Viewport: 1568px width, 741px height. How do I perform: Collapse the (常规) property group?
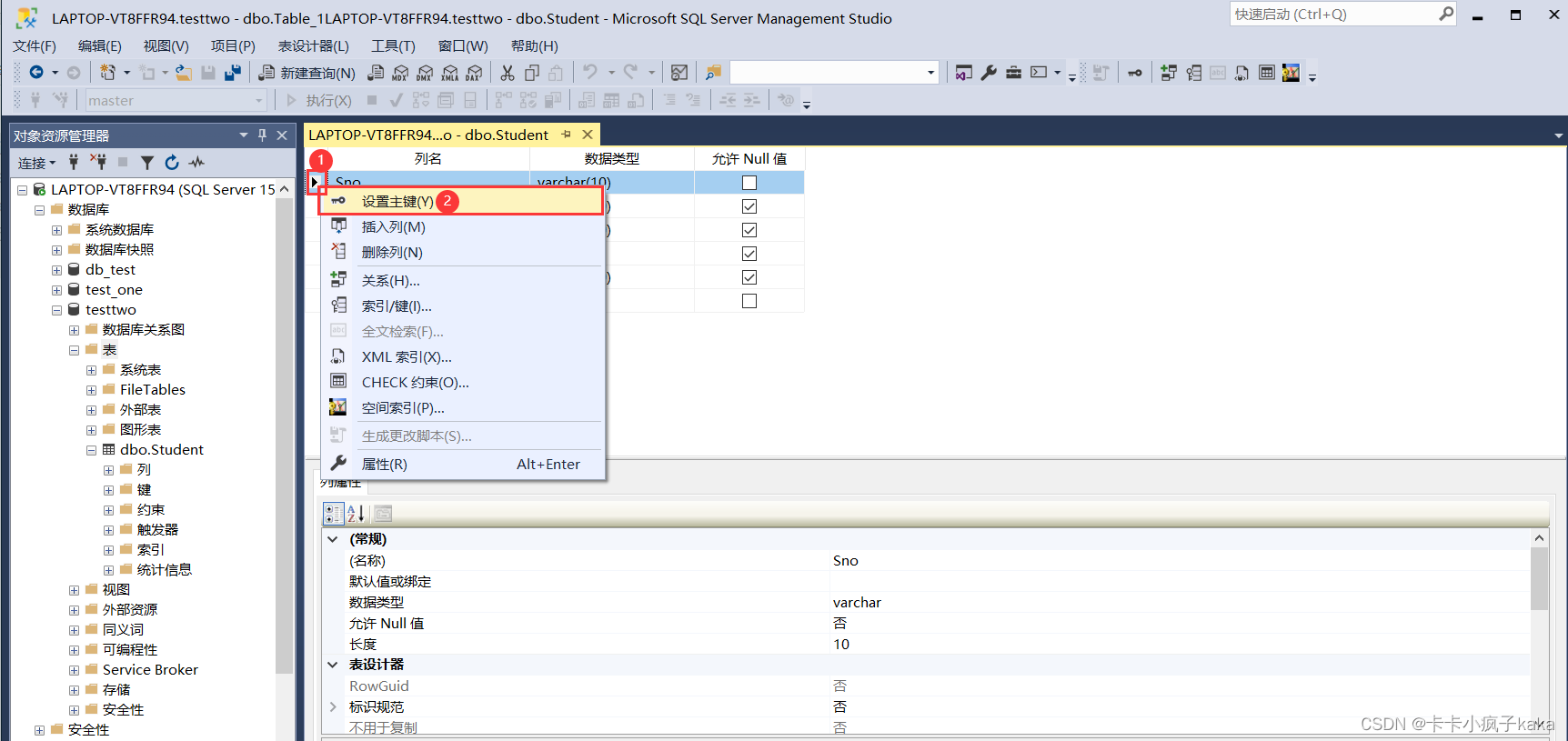coord(333,539)
